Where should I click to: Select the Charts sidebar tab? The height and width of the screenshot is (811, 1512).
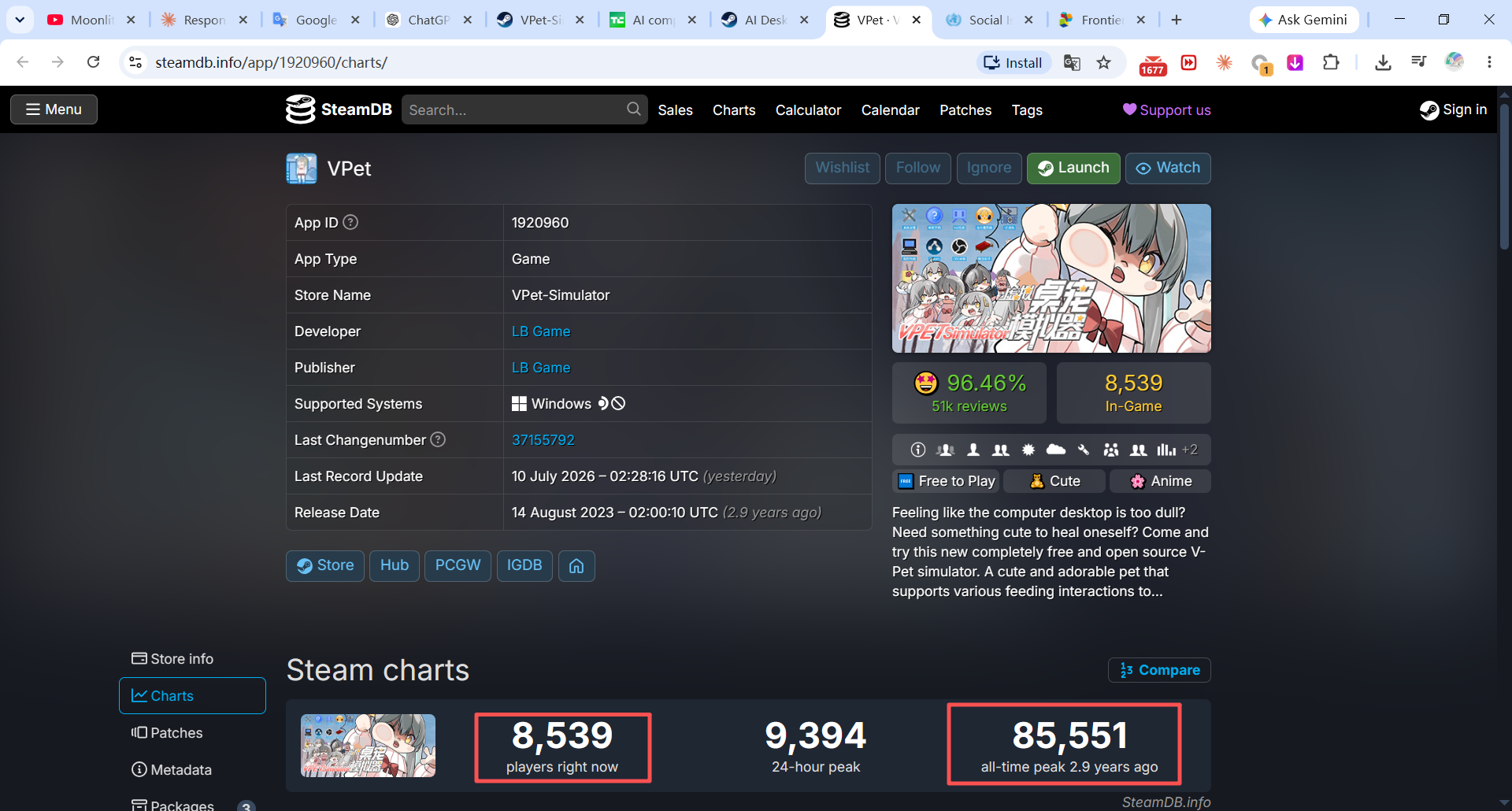point(192,696)
